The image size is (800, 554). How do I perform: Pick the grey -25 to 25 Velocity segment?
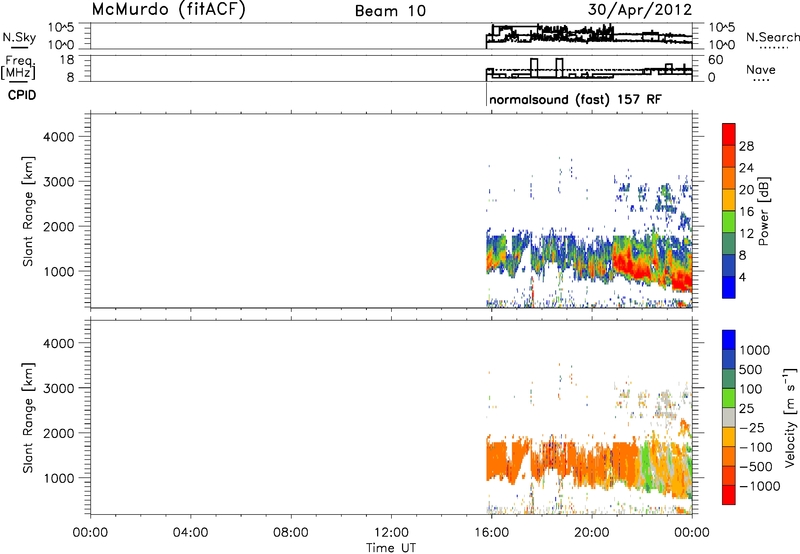729,417
